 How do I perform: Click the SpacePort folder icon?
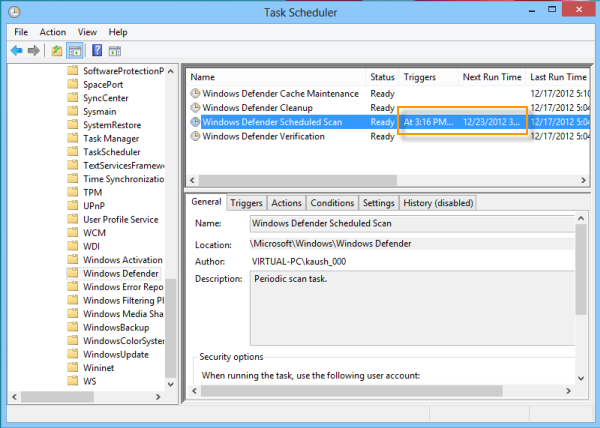tap(73, 84)
